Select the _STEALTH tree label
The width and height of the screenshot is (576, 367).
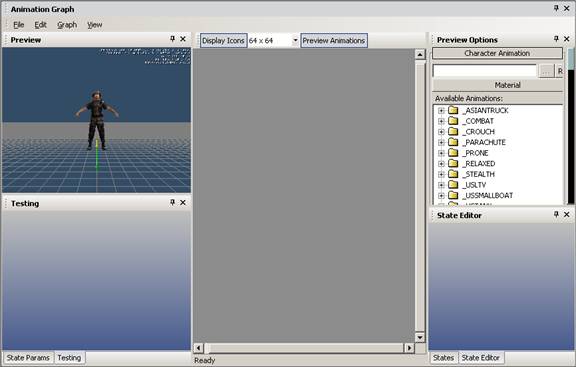coord(478,174)
